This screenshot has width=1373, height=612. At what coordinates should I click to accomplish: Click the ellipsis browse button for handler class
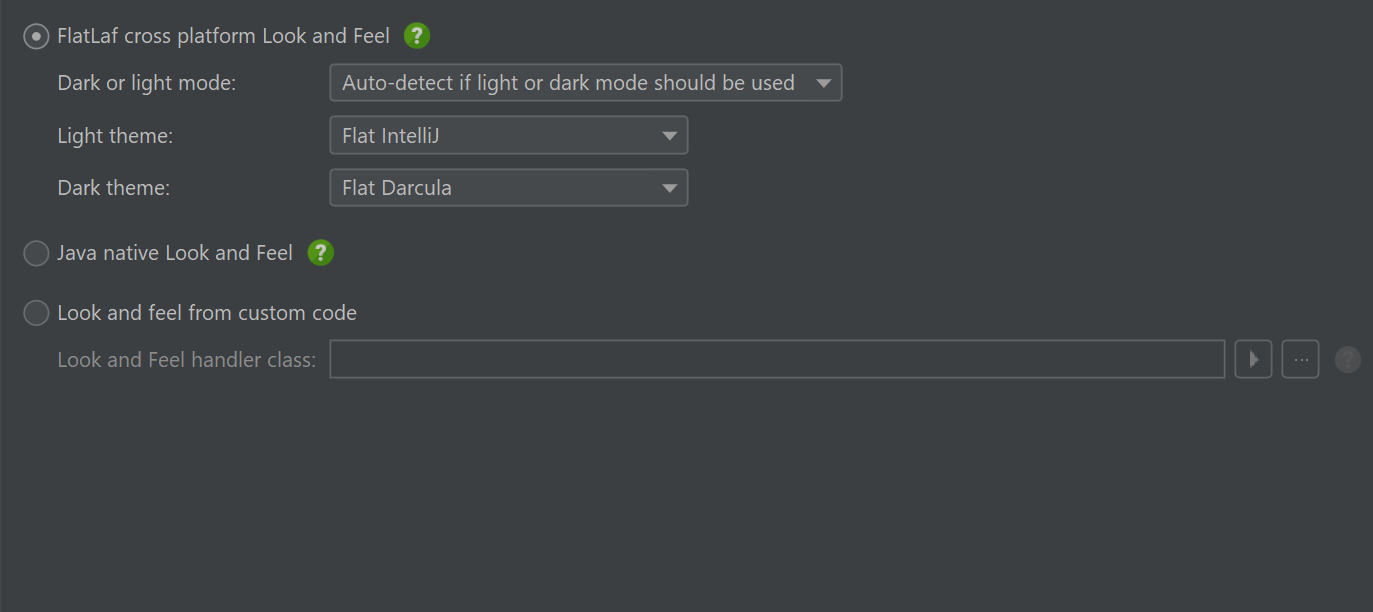click(1300, 360)
